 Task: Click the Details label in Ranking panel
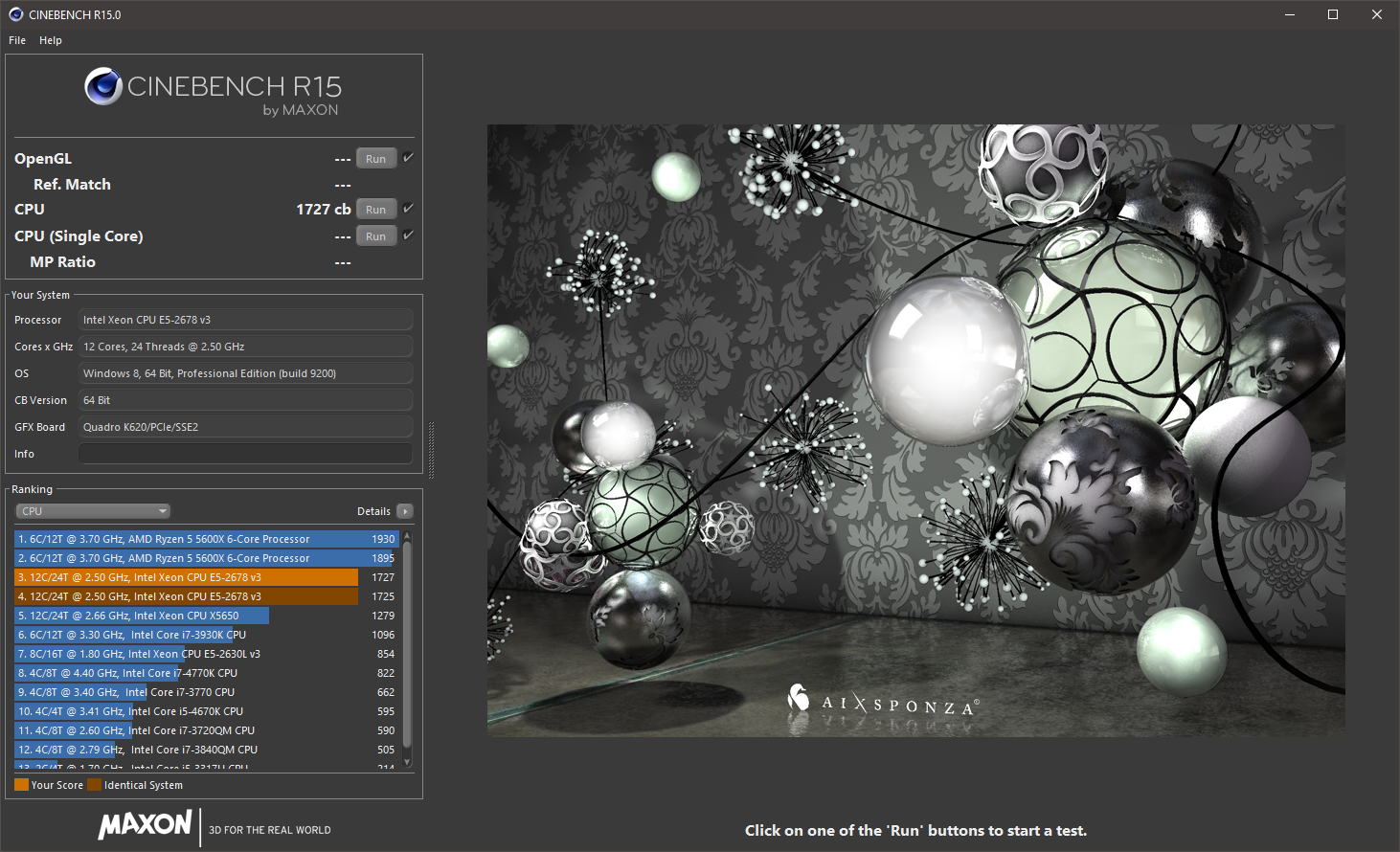(373, 511)
